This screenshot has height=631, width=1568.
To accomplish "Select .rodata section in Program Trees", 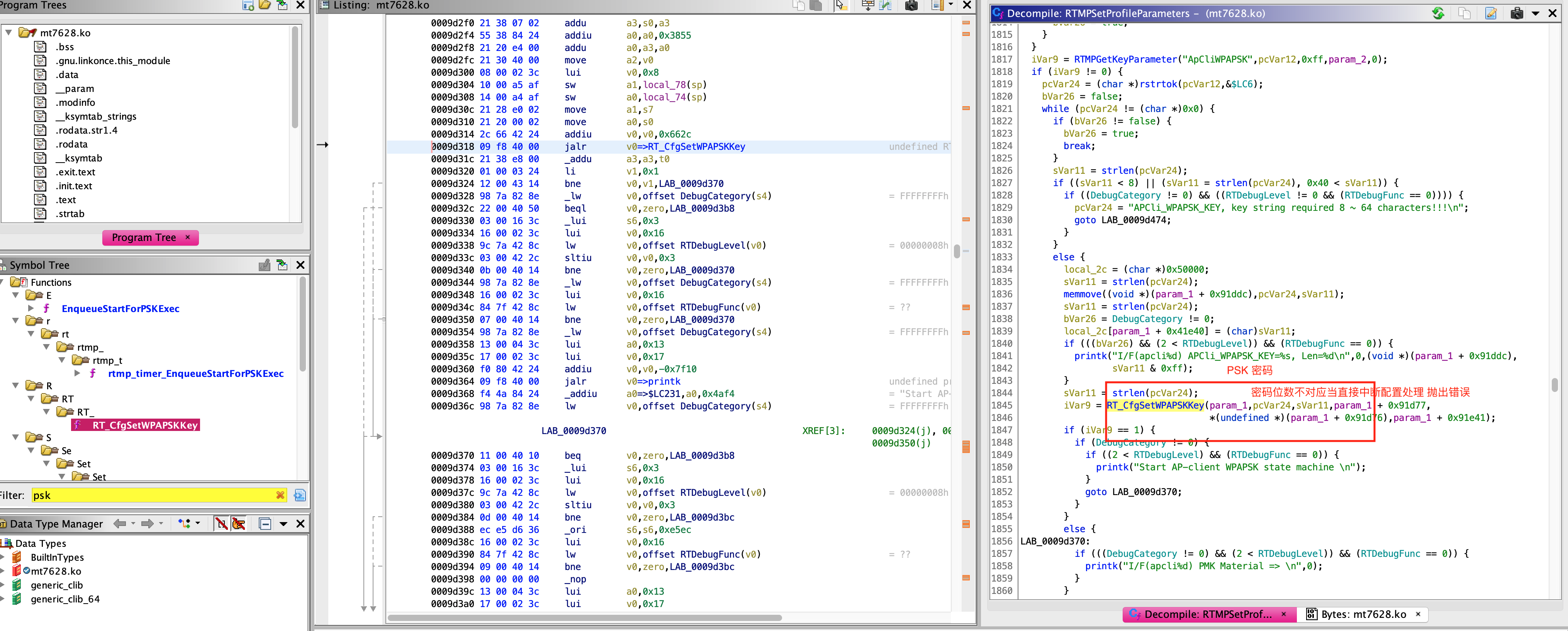I will 71,144.
